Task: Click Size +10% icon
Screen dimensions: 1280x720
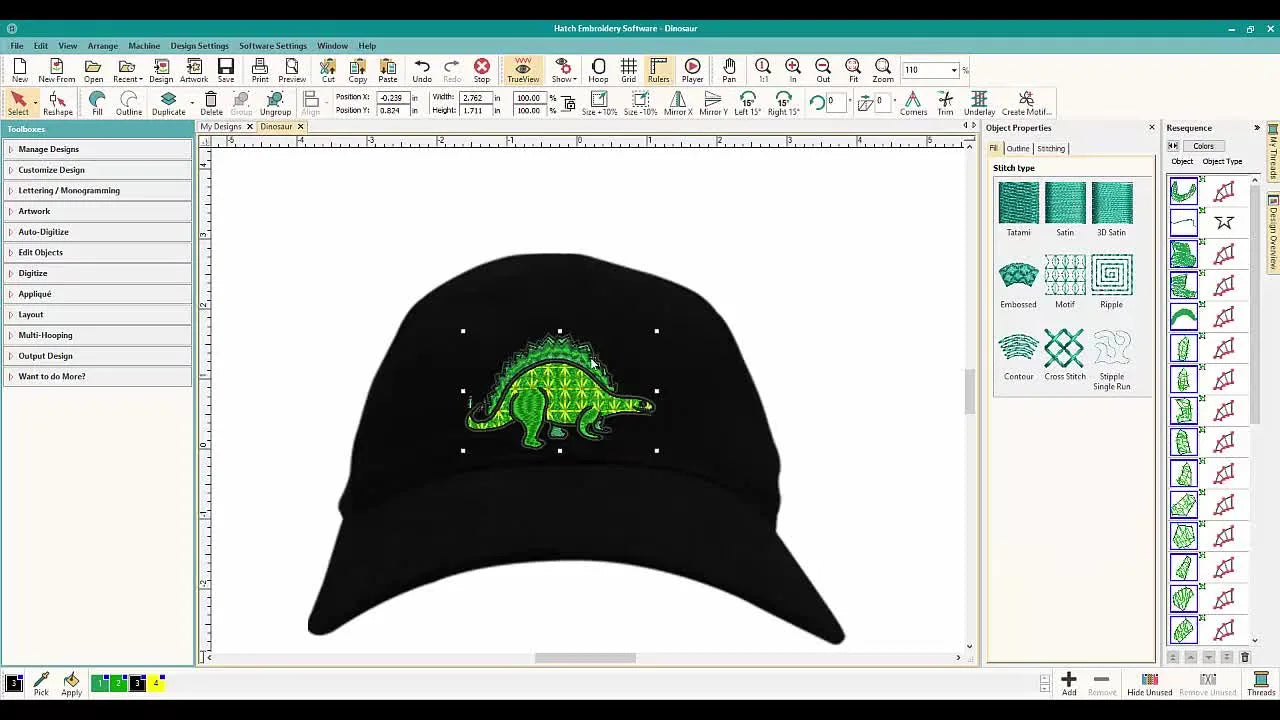Action: click(599, 103)
